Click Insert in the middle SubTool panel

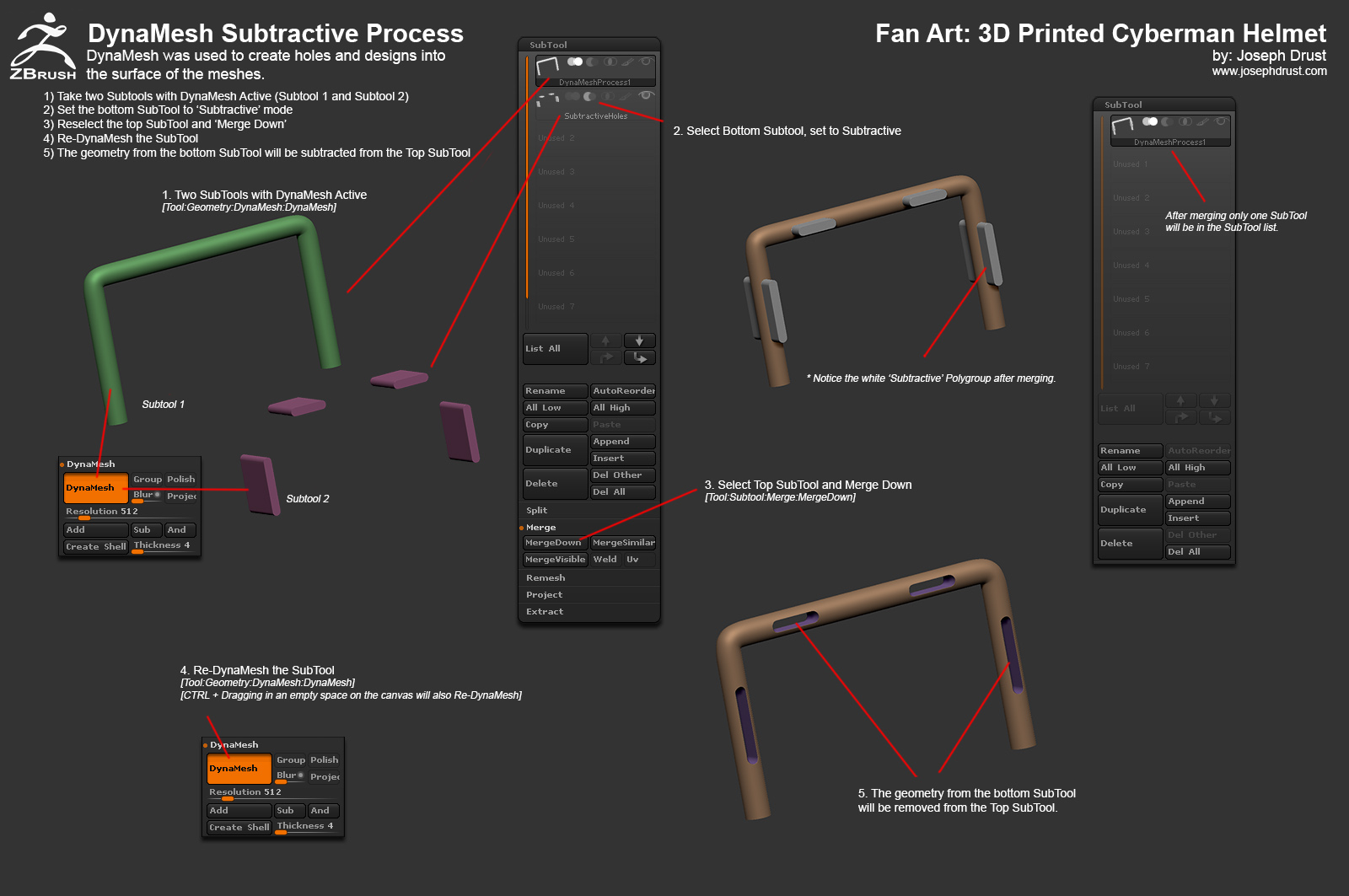point(623,459)
